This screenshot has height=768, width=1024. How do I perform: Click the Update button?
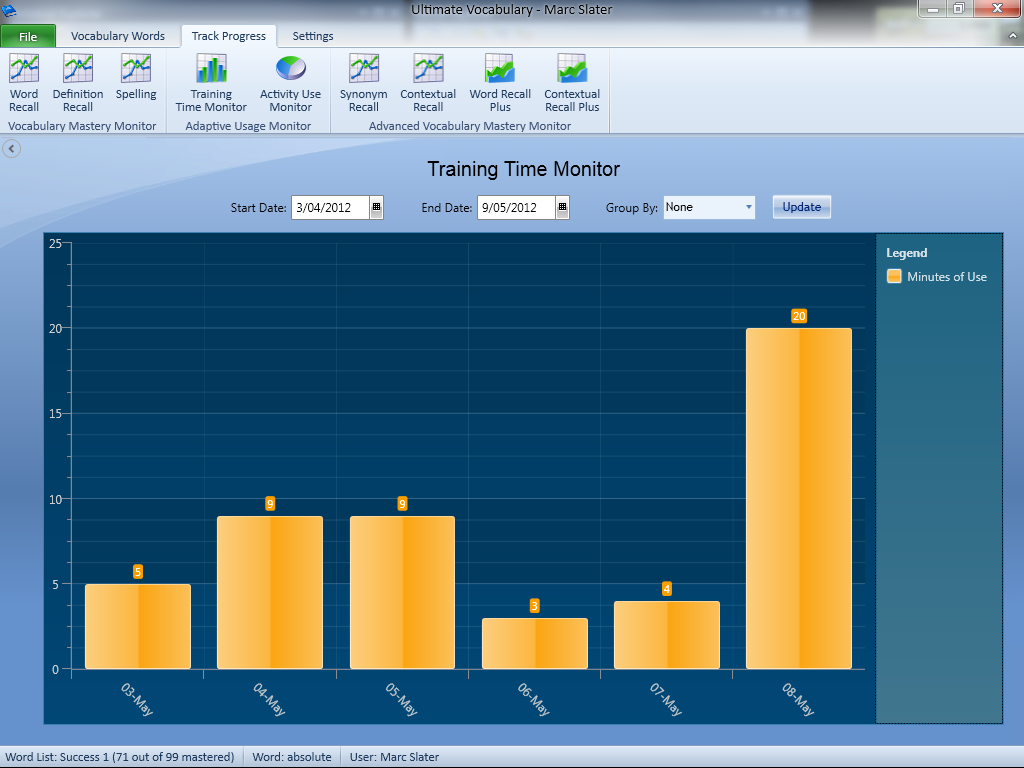click(801, 207)
